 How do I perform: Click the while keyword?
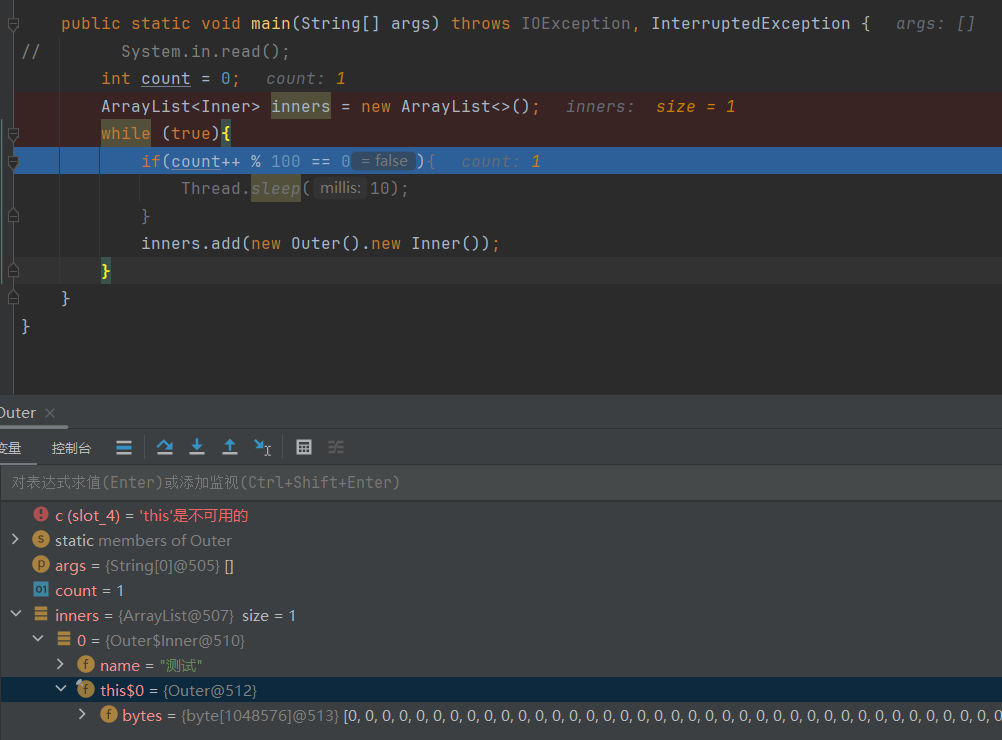[125, 134]
